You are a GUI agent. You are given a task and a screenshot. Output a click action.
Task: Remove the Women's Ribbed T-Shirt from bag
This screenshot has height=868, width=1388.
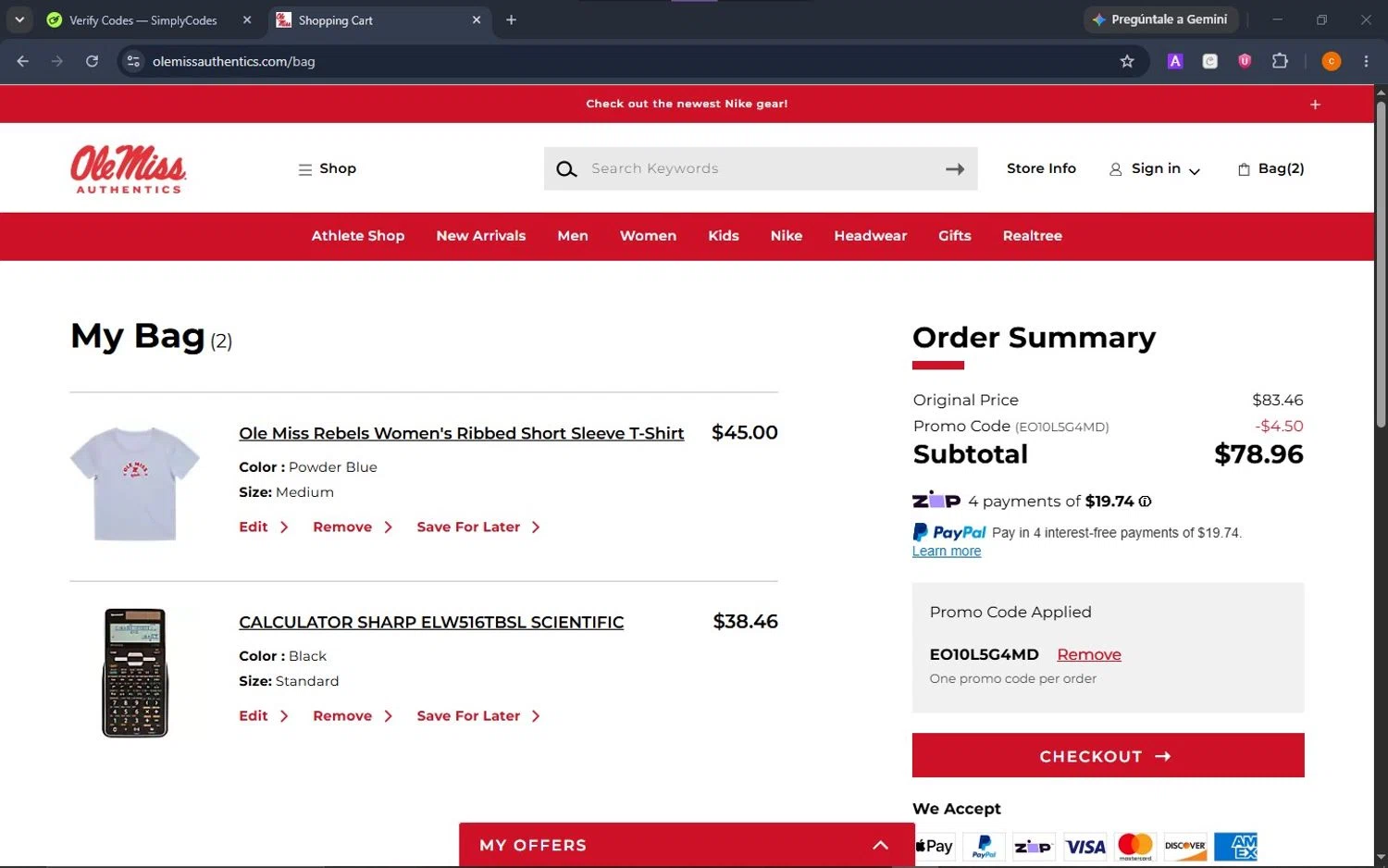pyautogui.click(x=353, y=527)
